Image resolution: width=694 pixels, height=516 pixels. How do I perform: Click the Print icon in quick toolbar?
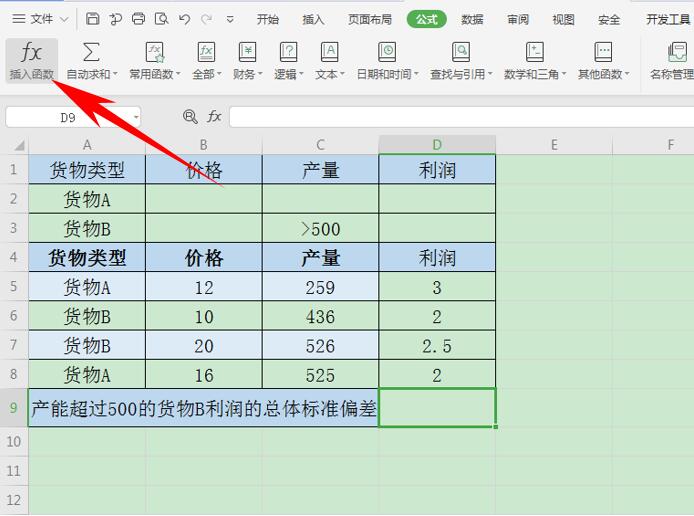139,19
